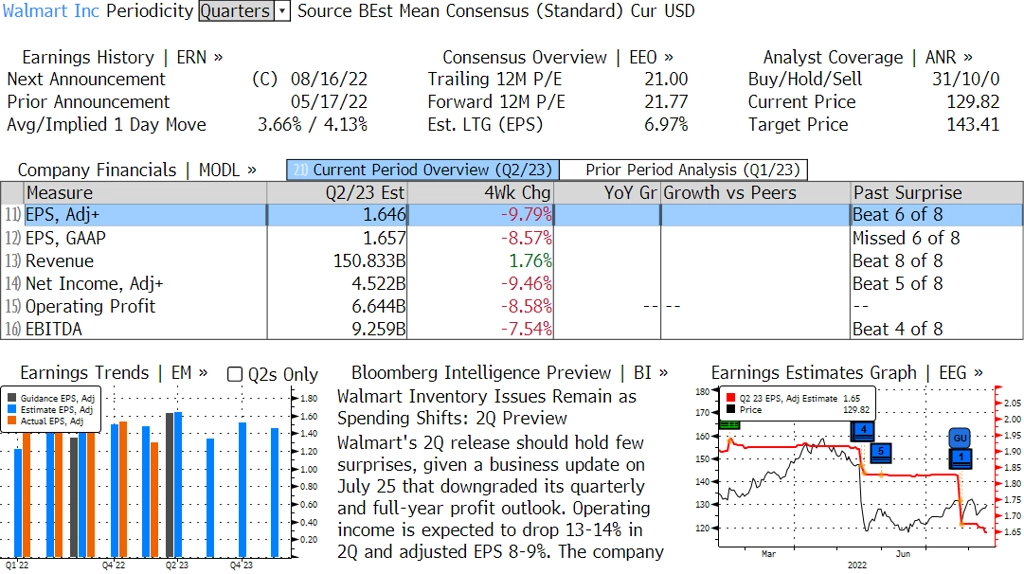The image size is (1024, 574).
Task: Click the gray Guidance EPS legend swatch
Action: point(12,398)
